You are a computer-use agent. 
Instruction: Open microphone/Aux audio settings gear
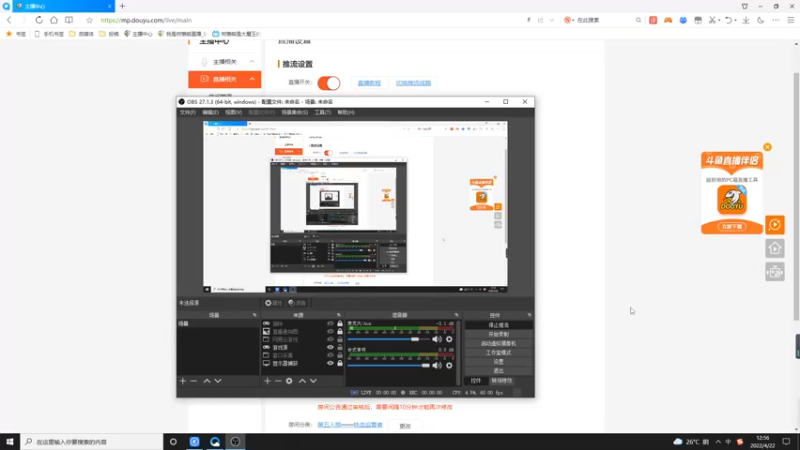coord(449,339)
